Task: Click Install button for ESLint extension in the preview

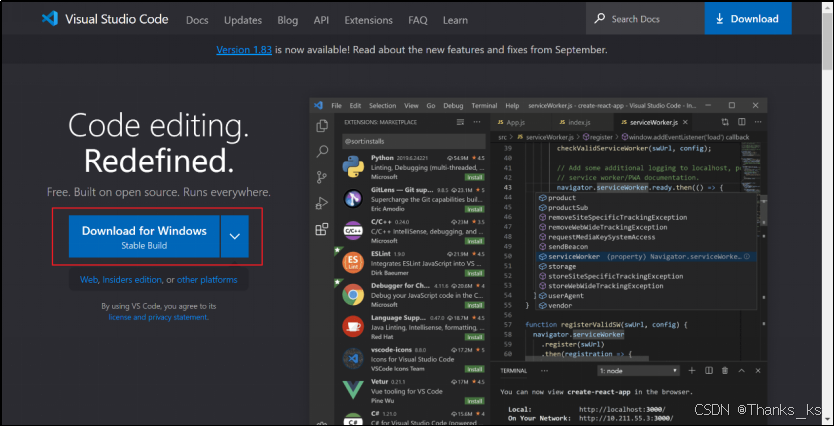Action: coord(473,273)
